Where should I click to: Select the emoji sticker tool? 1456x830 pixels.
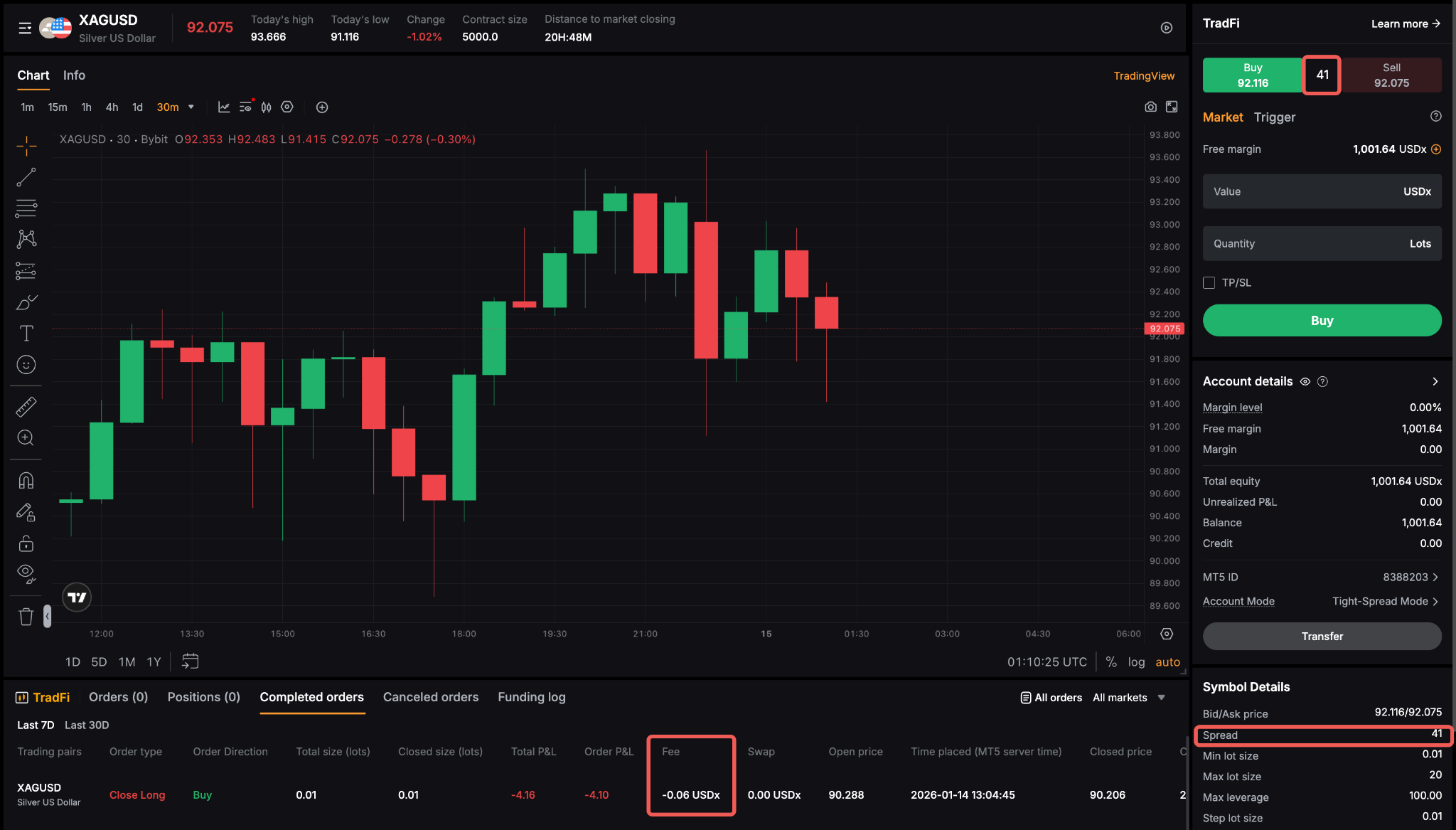(x=26, y=365)
